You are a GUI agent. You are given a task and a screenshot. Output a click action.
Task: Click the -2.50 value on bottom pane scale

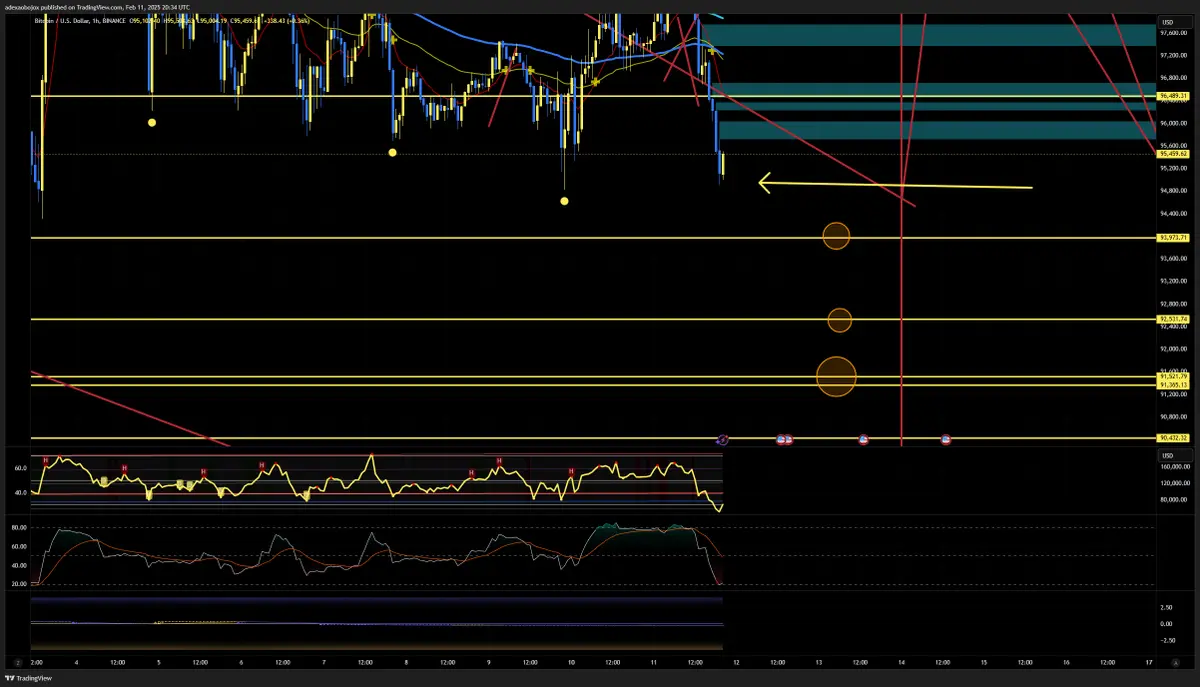[1166, 640]
